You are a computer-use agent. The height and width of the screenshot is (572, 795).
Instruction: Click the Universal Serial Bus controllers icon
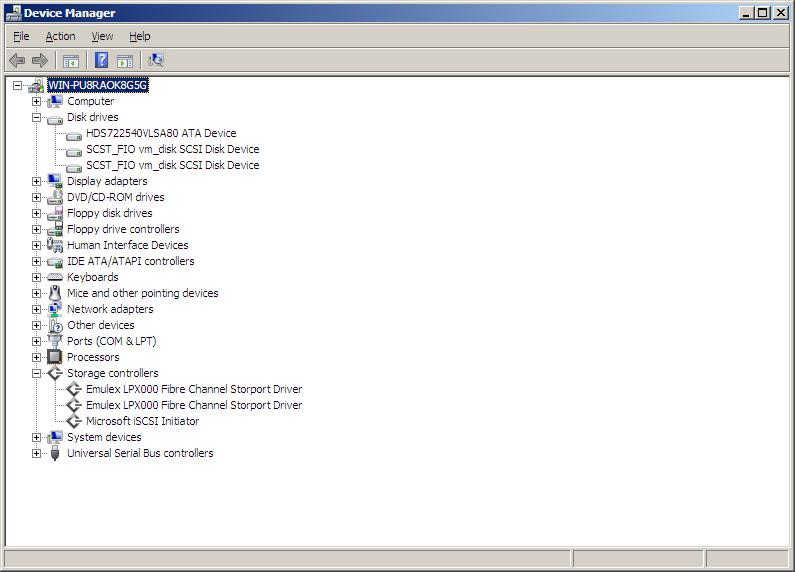(55, 453)
